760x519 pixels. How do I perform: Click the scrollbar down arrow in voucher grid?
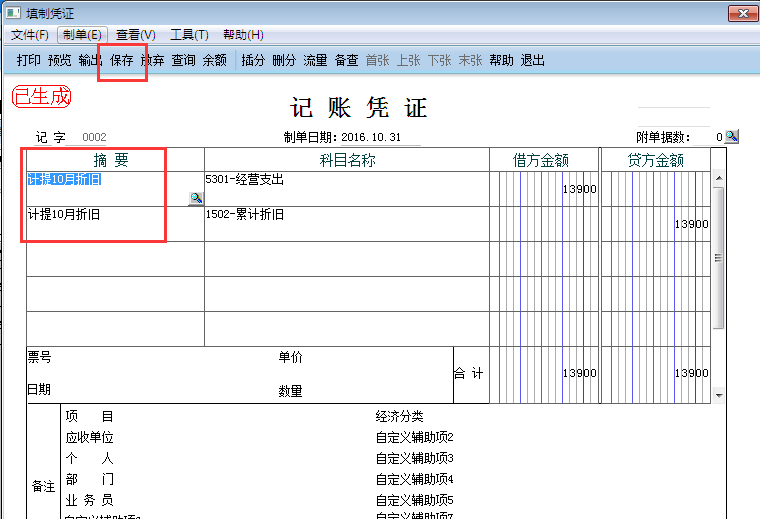pos(718,396)
